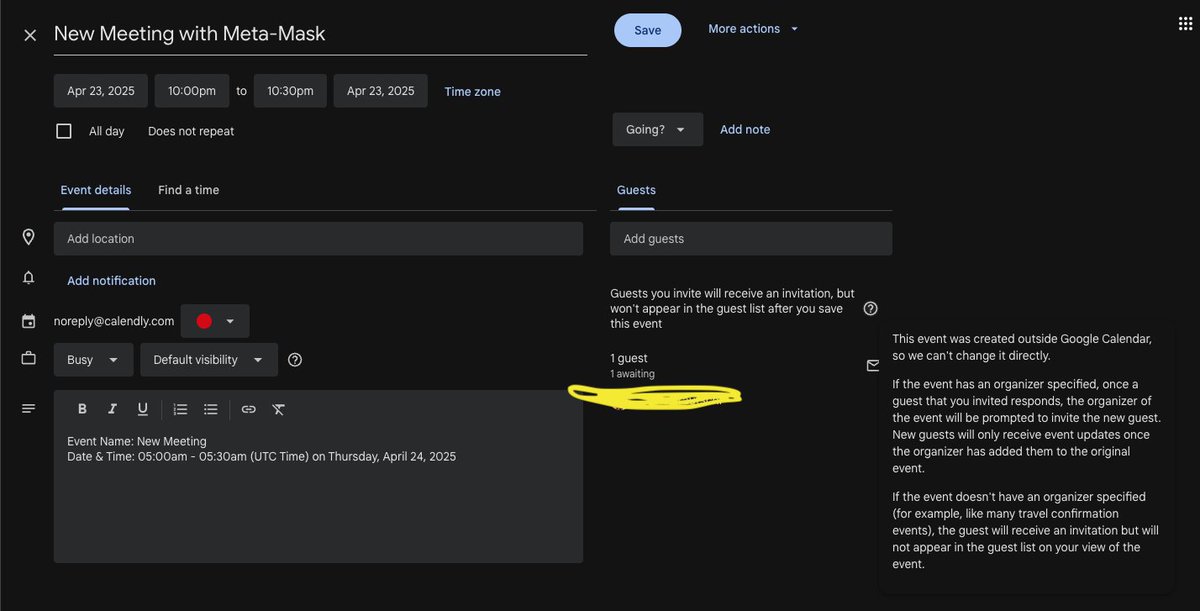
Task: Open guest invitation help question mark icon
Action: pos(871,309)
